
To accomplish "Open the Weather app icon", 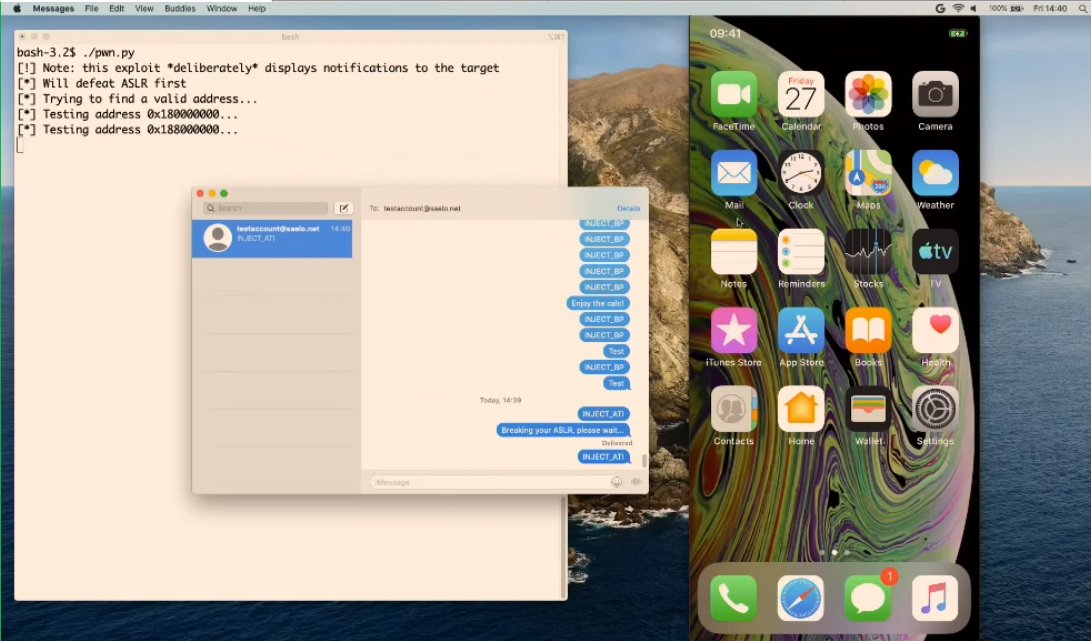I will [x=935, y=173].
